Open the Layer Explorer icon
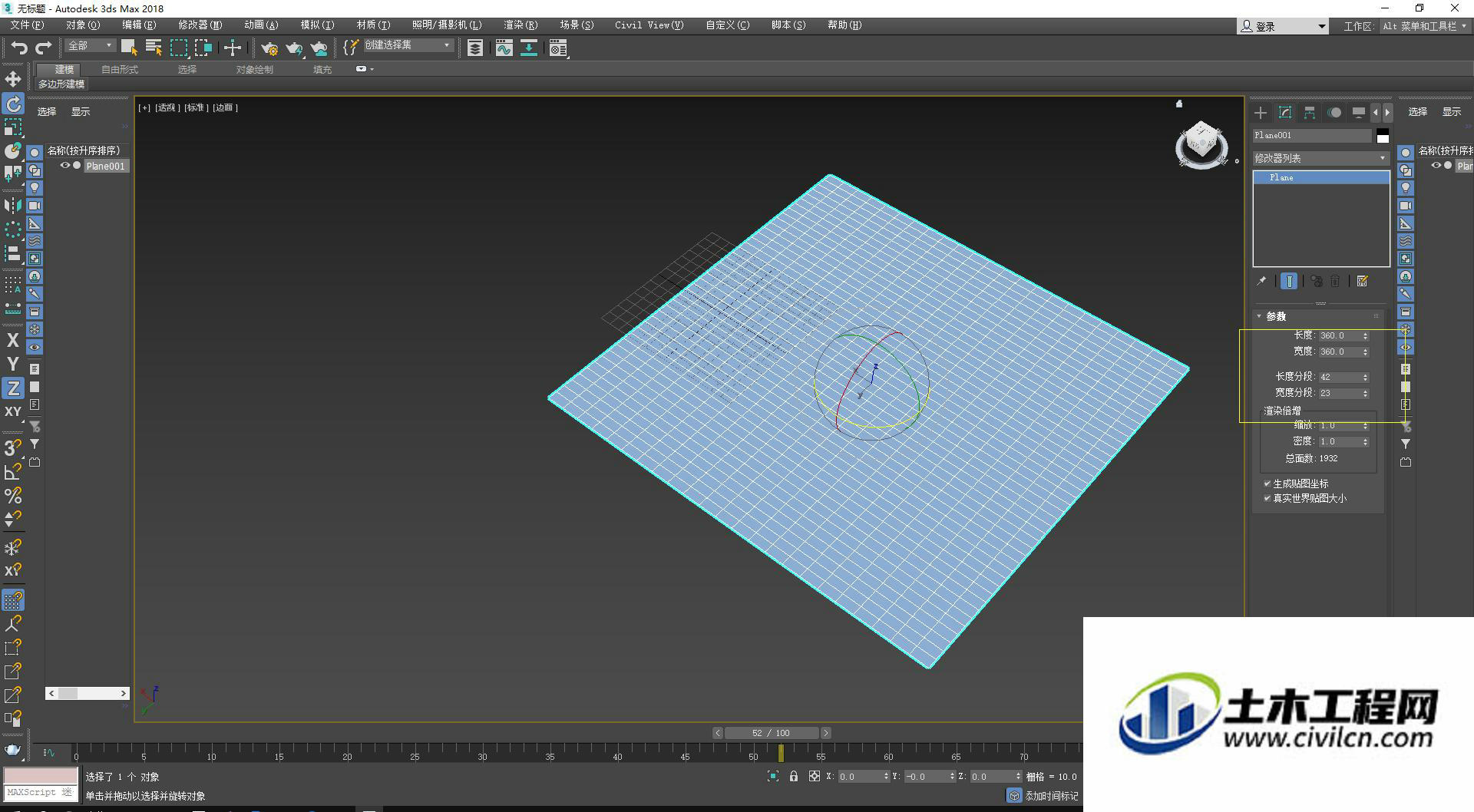The height and width of the screenshot is (812, 1474). [475, 48]
